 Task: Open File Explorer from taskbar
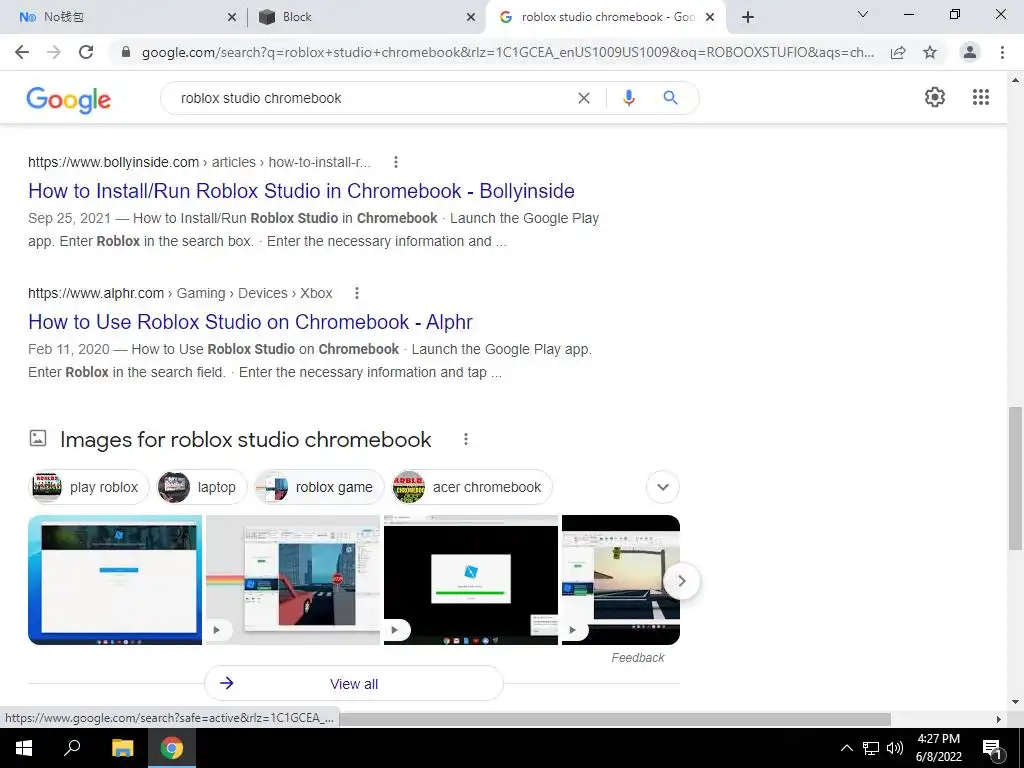tap(122, 748)
